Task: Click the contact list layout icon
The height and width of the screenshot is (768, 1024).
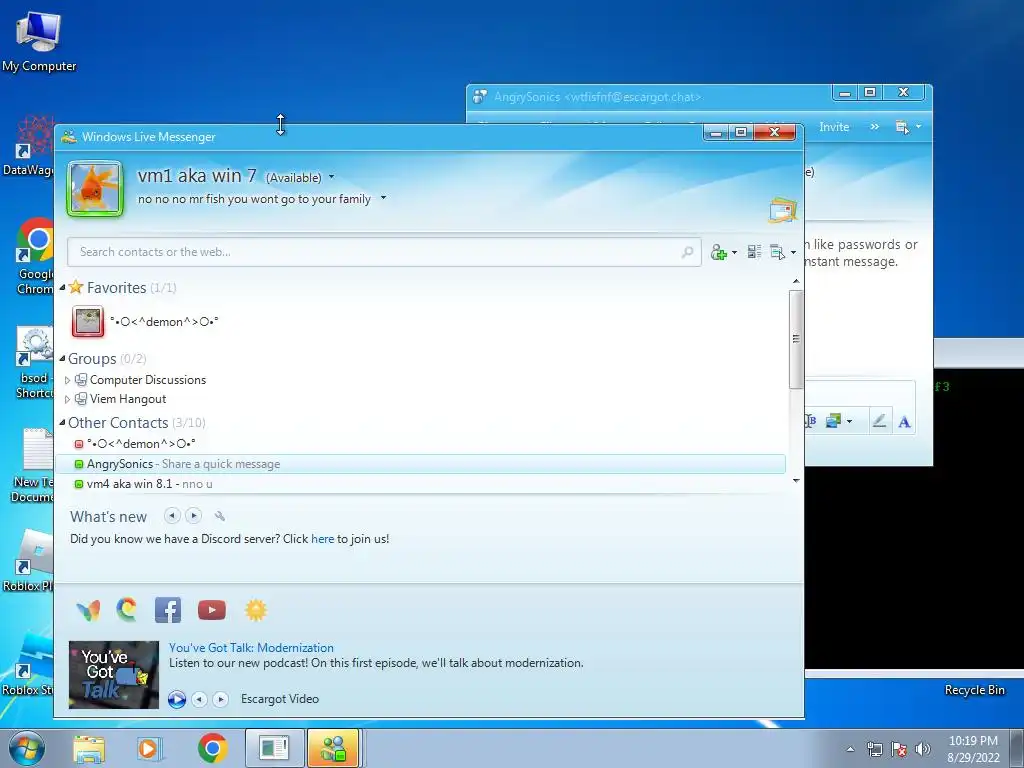Action: pyautogui.click(x=754, y=251)
